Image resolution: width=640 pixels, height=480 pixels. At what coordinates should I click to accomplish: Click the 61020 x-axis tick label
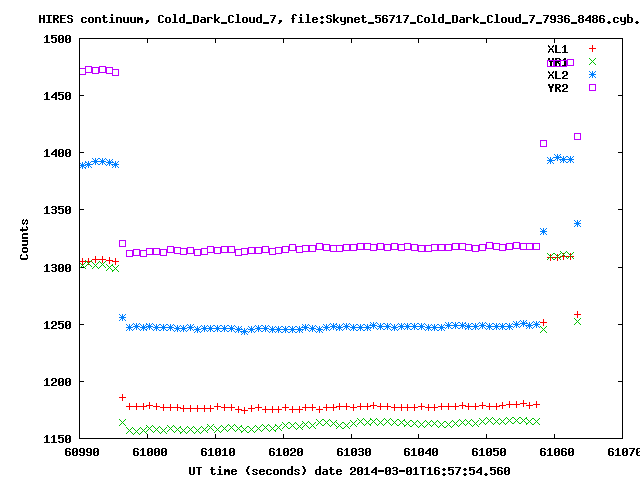285,452
